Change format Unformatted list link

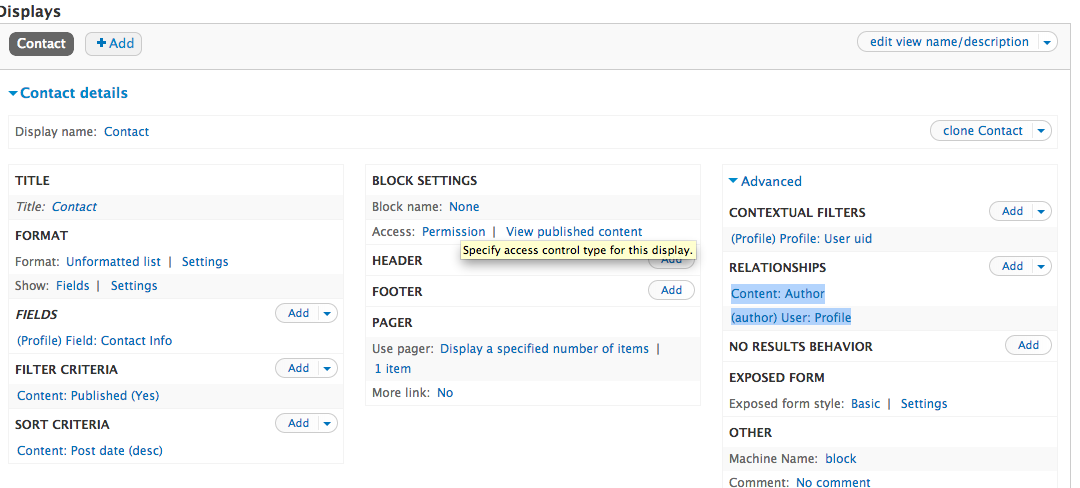[x=113, y=262]
